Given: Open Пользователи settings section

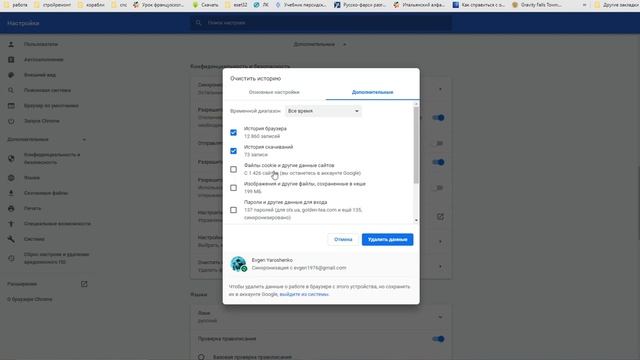Looking at the screenshot, I should pos(41,44).
